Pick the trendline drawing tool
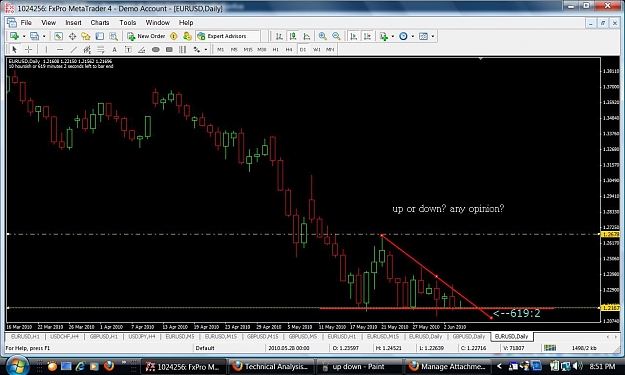This screenshot has width=625, height=375. 73,49
